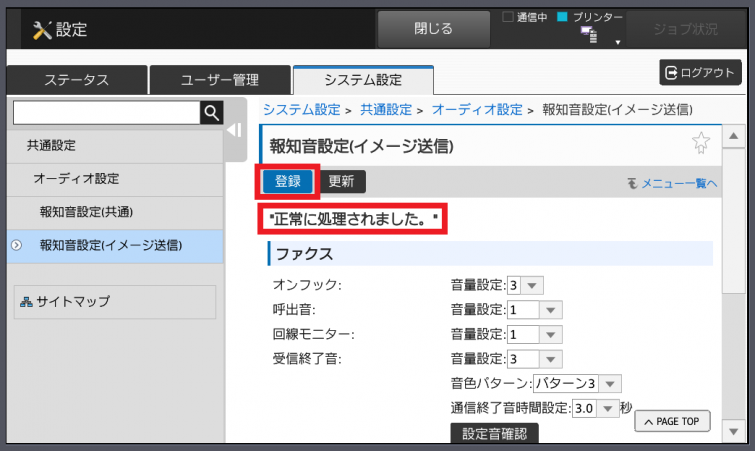755x451 pixels.
Task: Click the sidebar search input field
Action: click(105, 113)
